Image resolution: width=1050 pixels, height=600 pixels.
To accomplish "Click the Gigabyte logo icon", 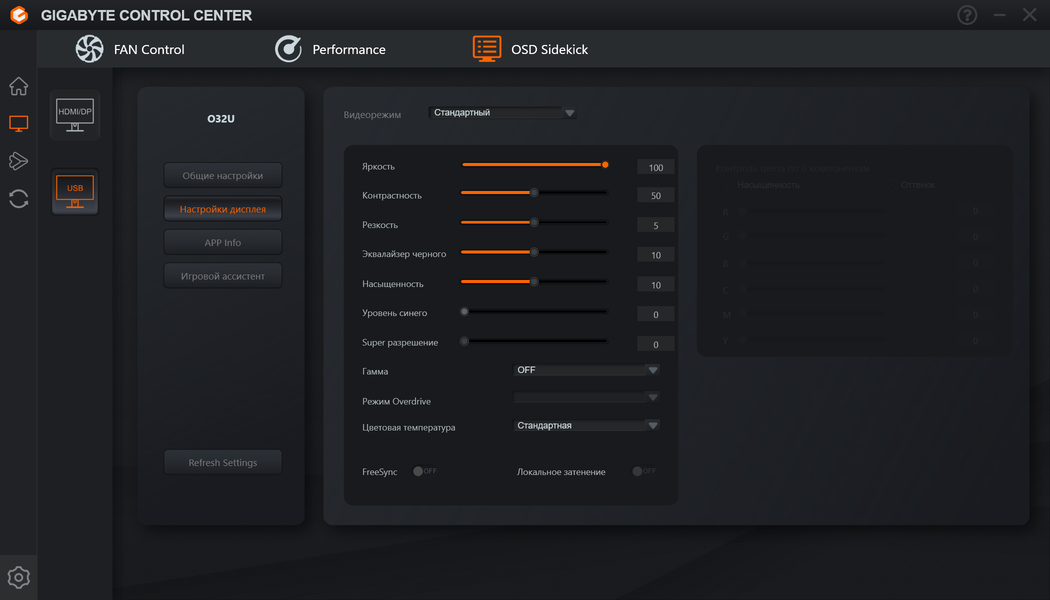I will 19,15.
